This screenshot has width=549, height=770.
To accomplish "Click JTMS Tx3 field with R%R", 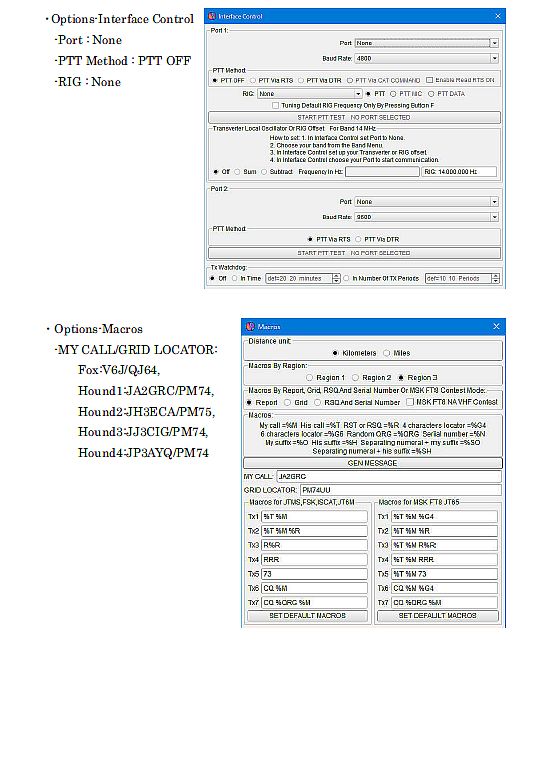I will point(314,545).
